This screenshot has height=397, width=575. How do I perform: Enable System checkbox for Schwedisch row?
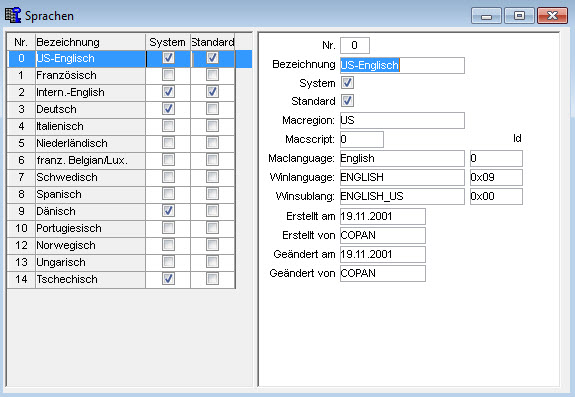pos(168,177)
